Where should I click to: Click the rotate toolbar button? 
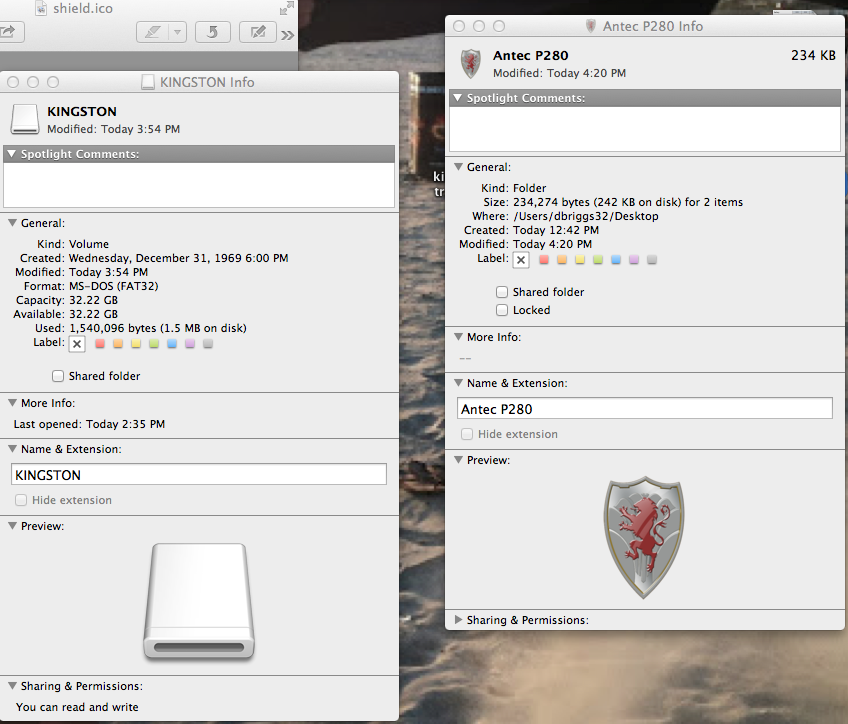pos(213,32)
